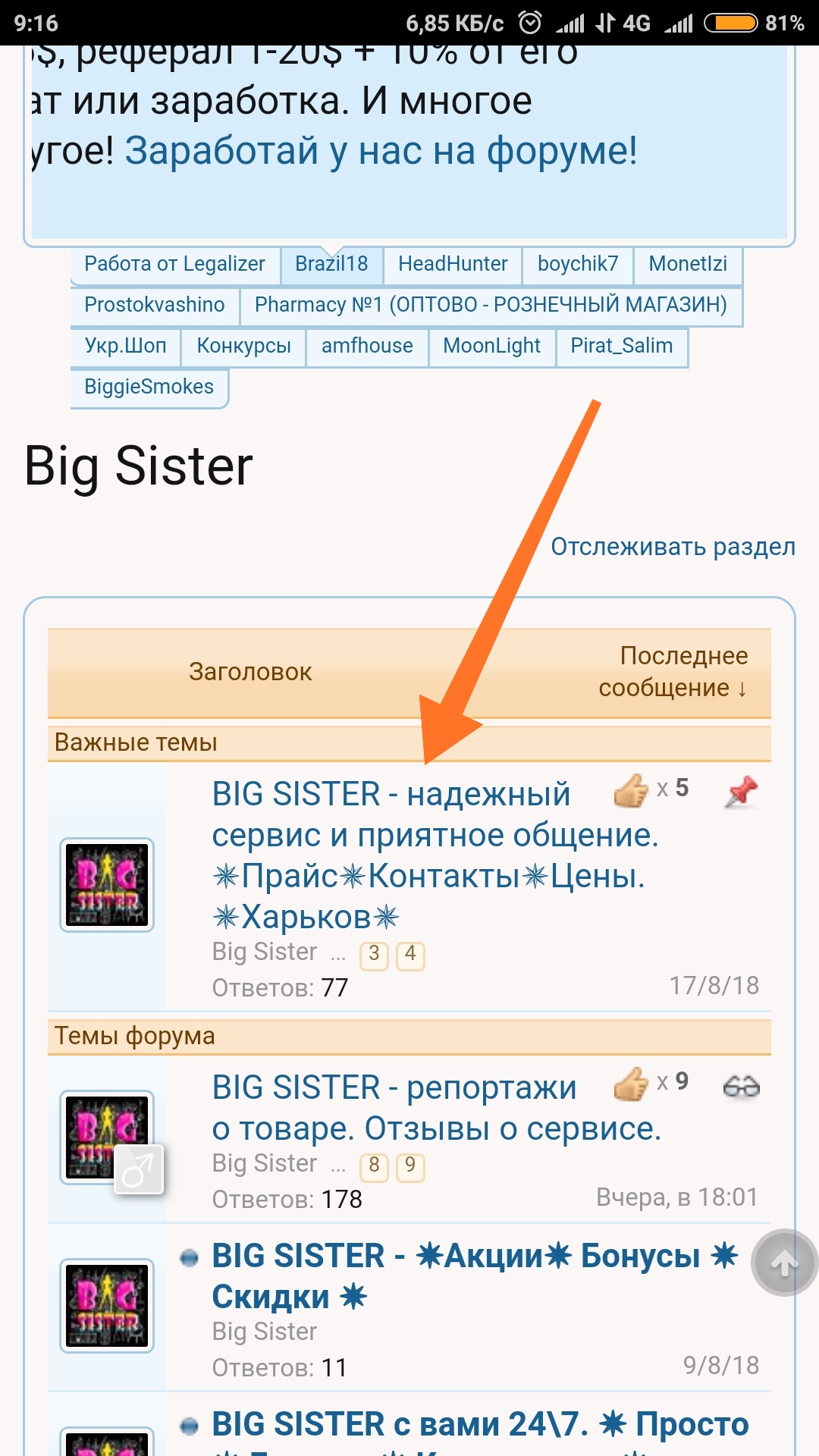Click the thumbs-up icon next to x 9
Viewport: 819px width, 1456px height.
[x=631, y=1084]
